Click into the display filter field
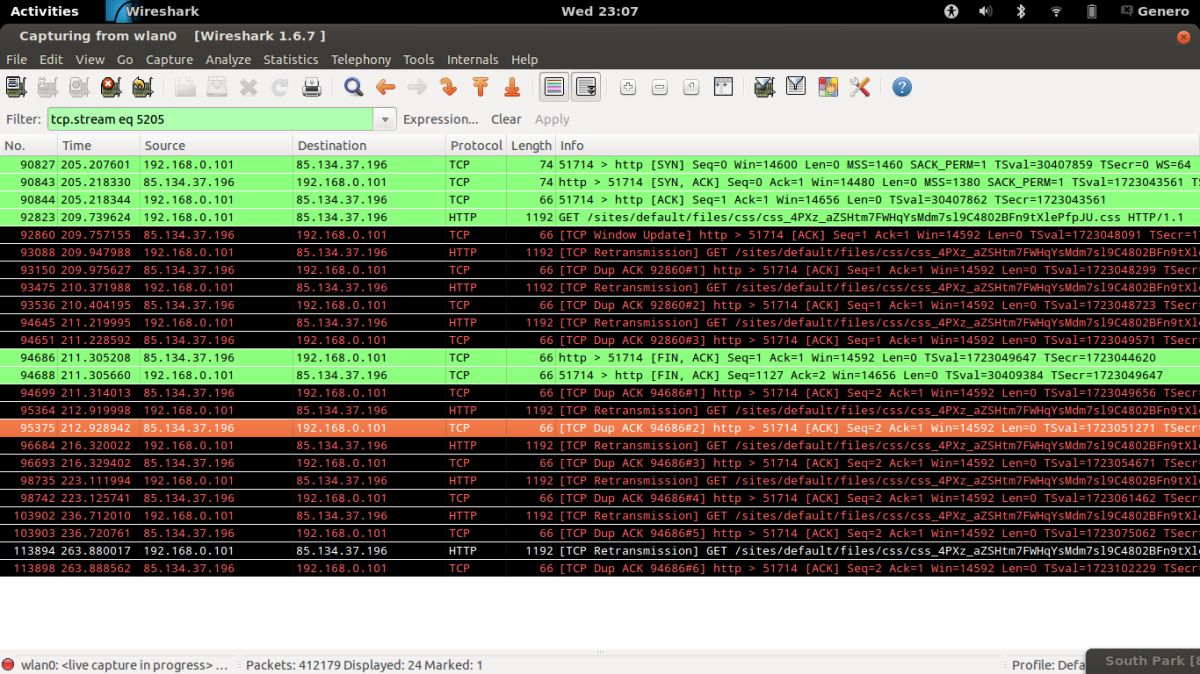Viewport: 1200px width, 674px height. 211,119
